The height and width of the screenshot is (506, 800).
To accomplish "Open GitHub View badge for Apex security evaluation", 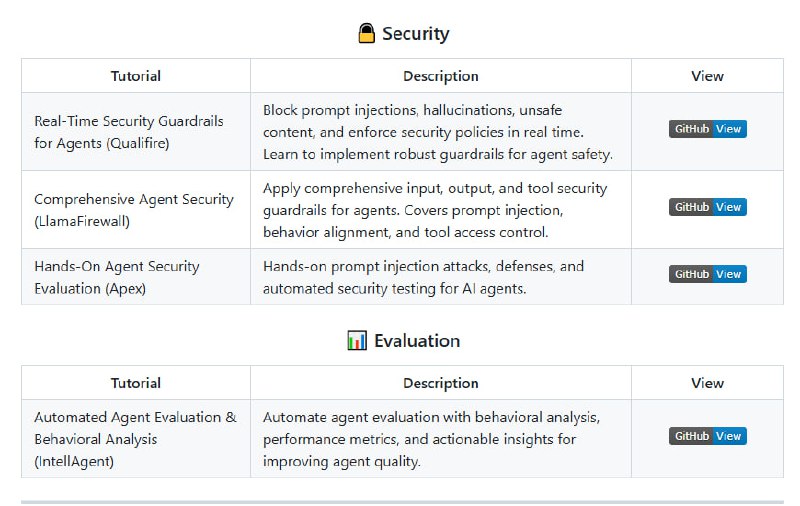I will coord(707,274).
